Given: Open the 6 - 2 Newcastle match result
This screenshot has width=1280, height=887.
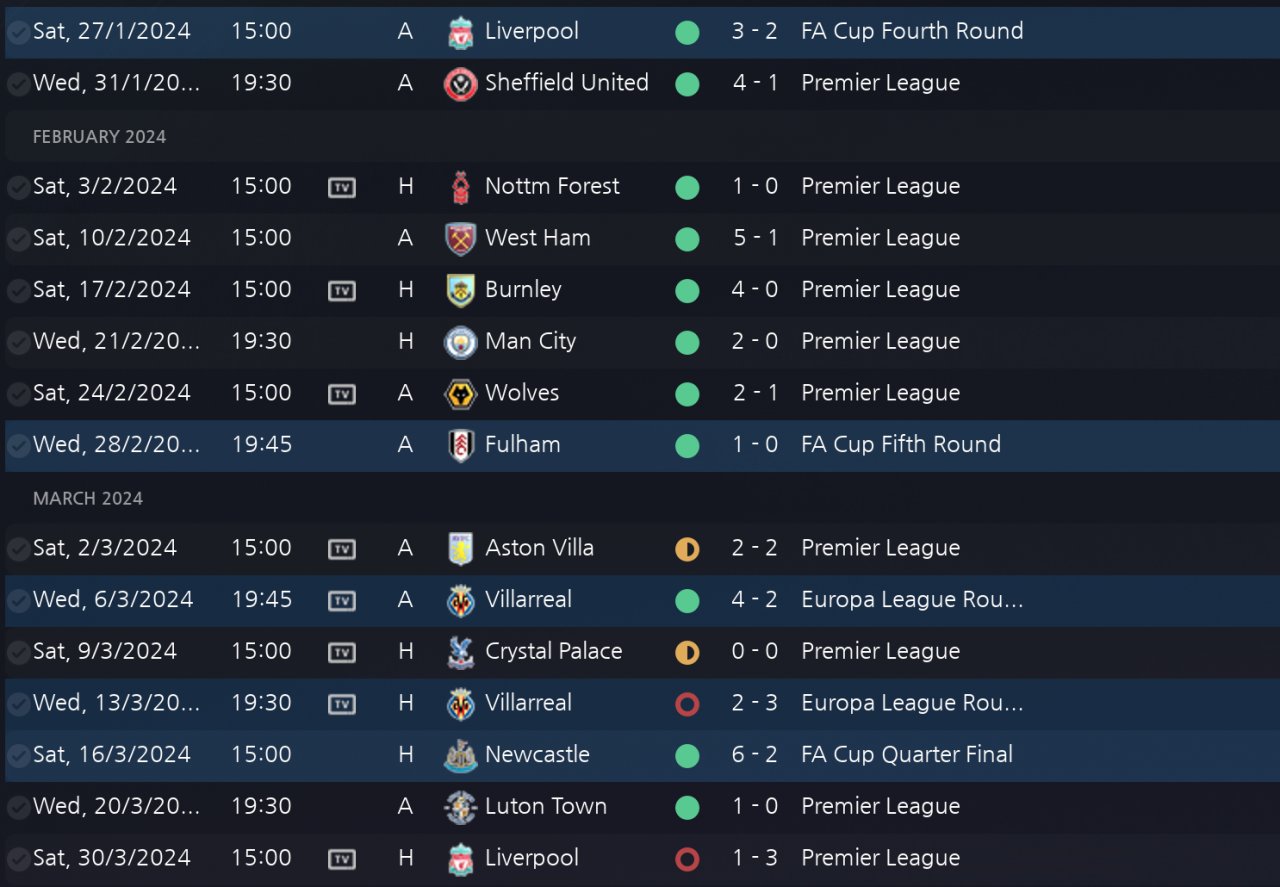Looking at the screenshot, I should click(754, 755).
